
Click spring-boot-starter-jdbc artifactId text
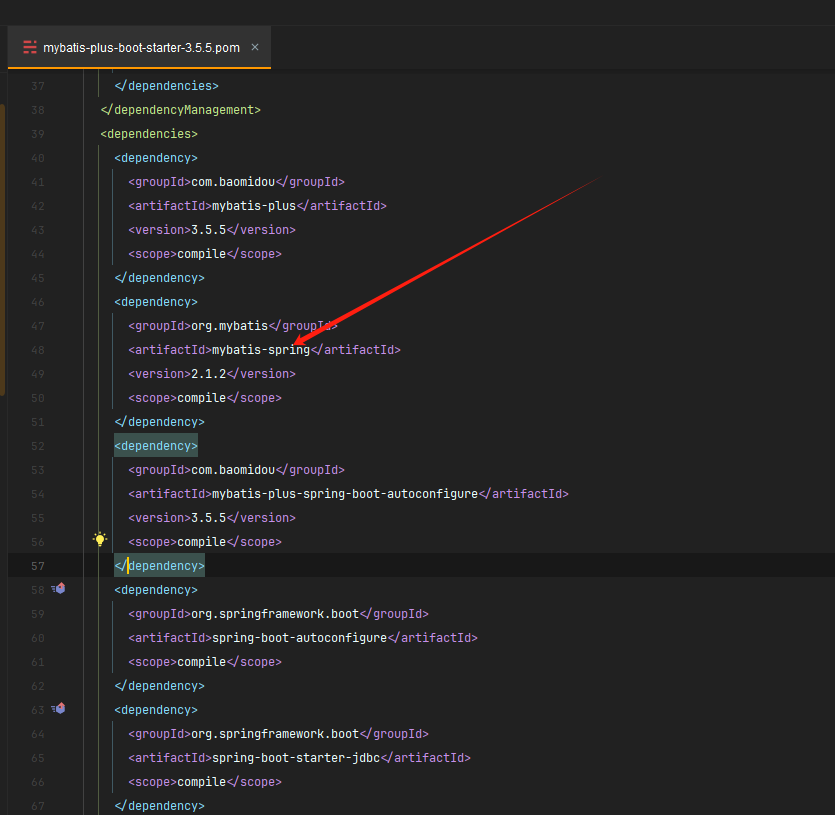coord(298,758)
